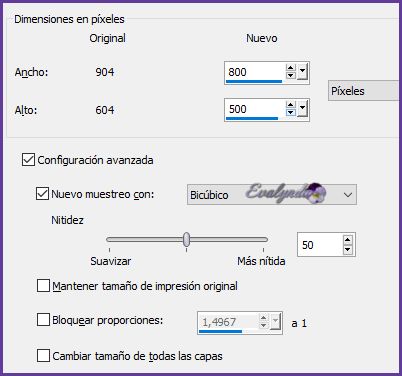Enable Bloquear proporciones checkbox

click(x=43, y=319)
